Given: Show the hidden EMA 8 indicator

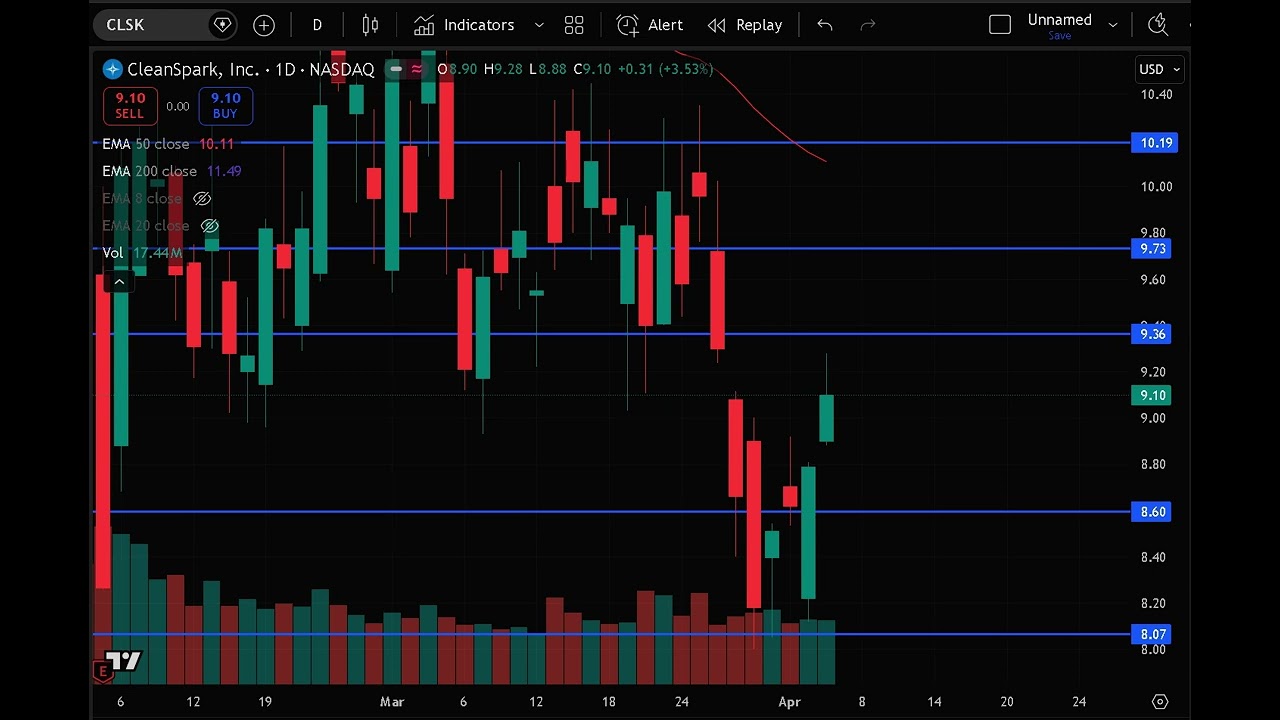Looking at the screenshot, I should (x=201, y=198).
